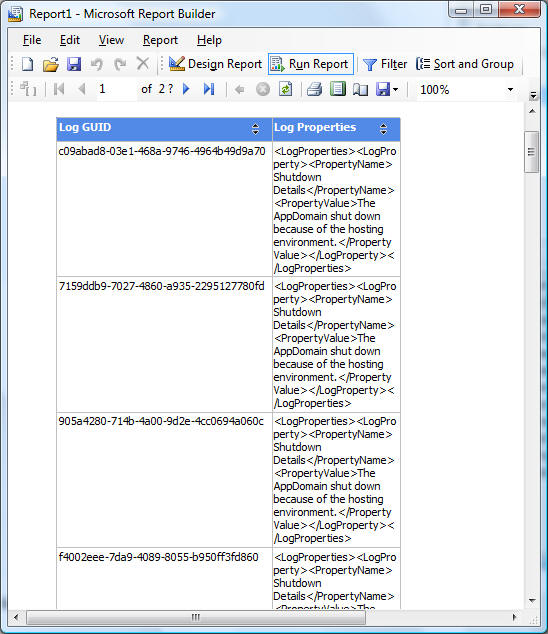Click Log Properties cell for 905a4280 row

pos(336,480)
